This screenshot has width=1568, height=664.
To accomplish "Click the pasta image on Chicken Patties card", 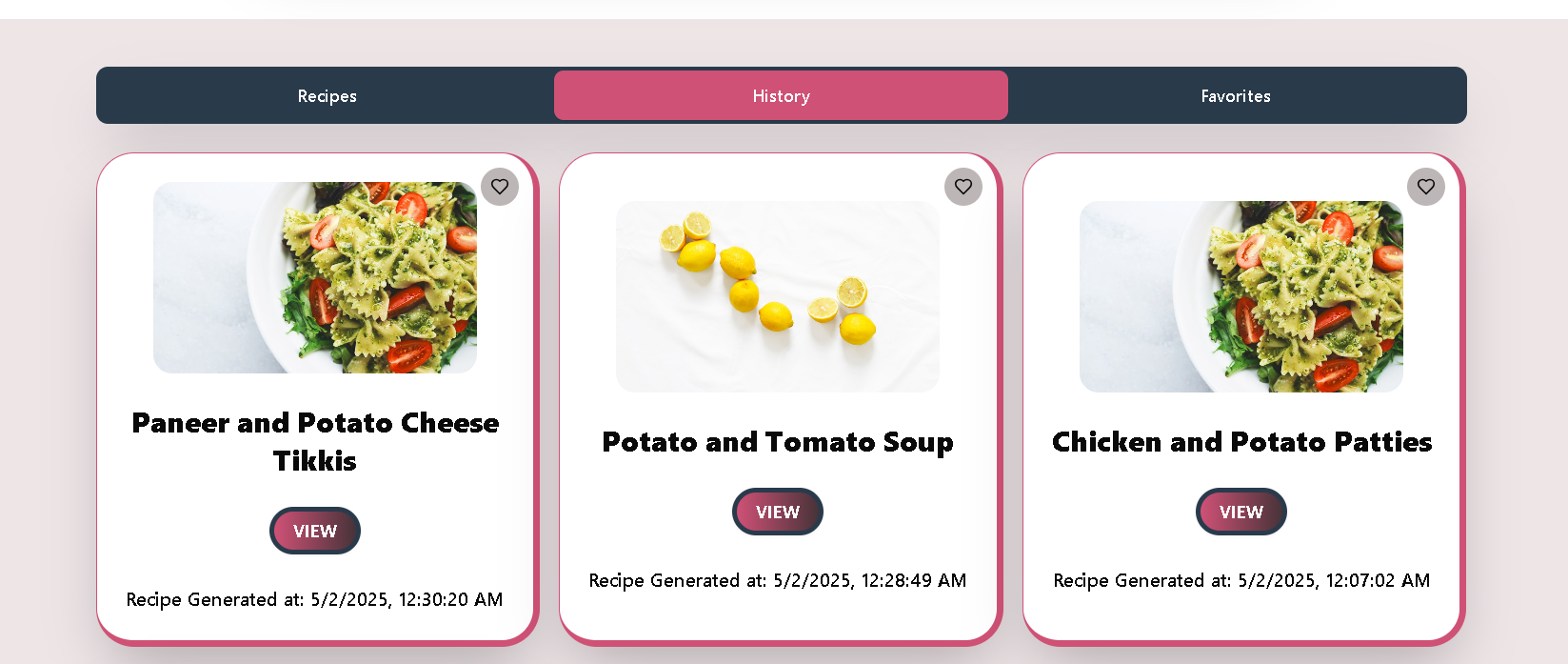I will tap(1241, 296).
